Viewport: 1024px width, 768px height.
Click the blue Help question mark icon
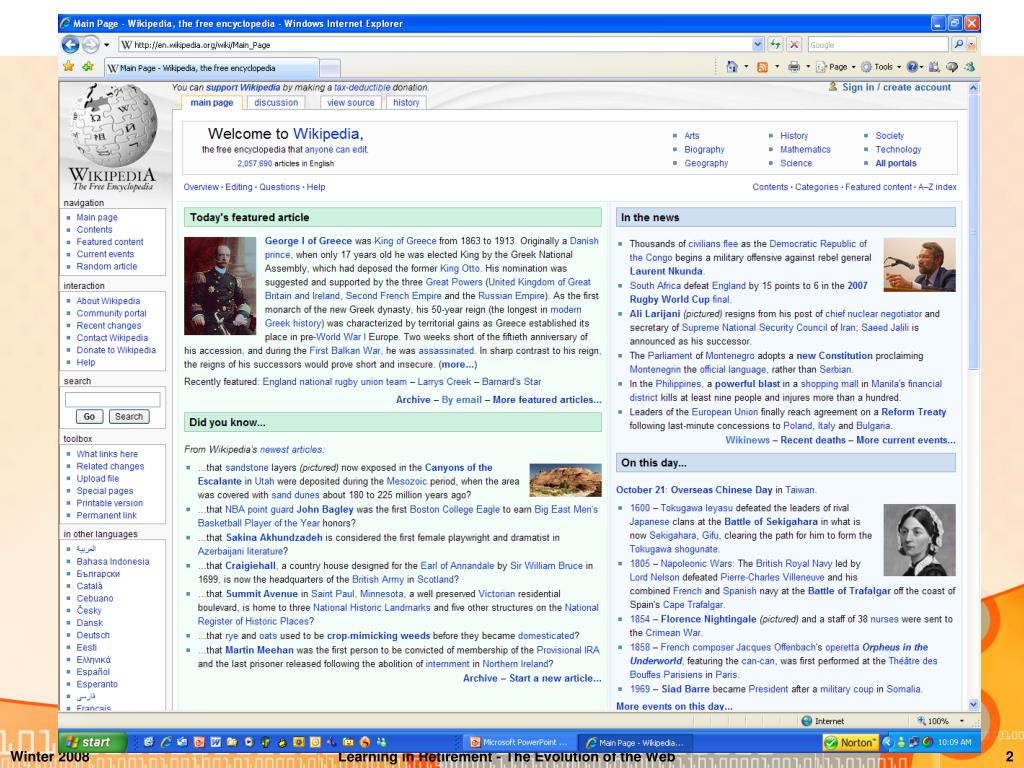click(912, 67)
